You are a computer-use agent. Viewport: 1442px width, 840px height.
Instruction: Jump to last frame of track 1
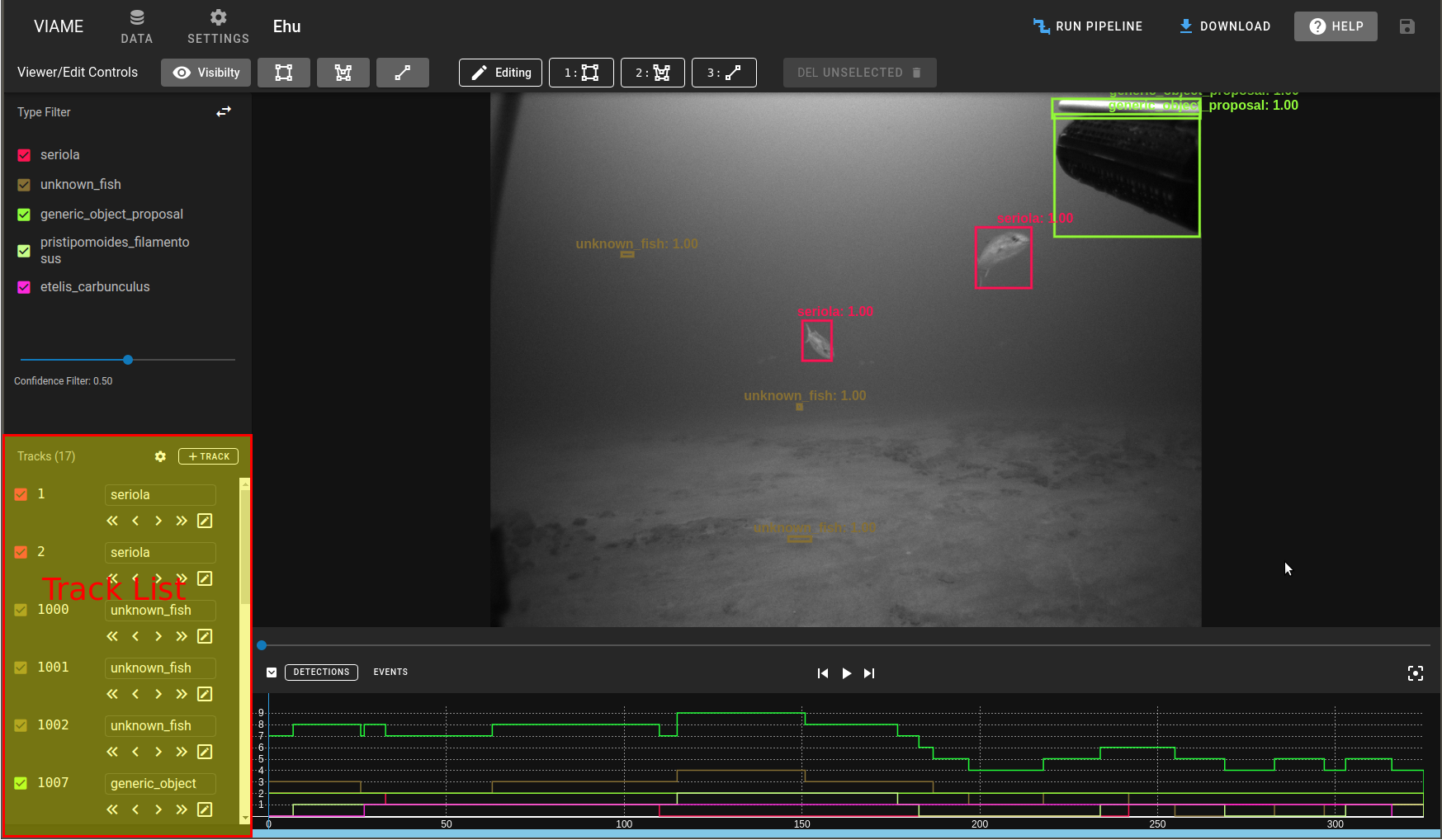coord(182,521)
